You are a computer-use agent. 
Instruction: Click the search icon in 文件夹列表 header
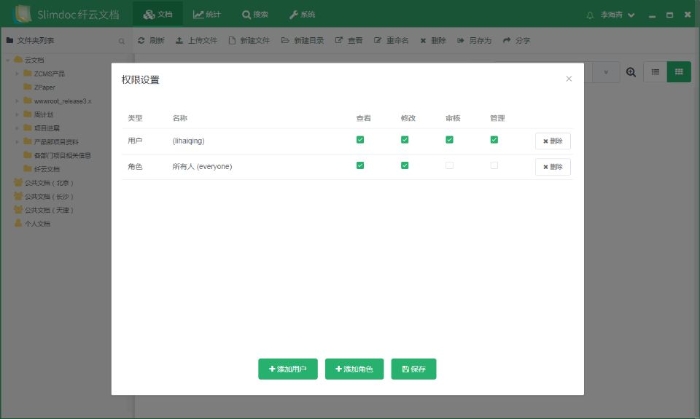[122, 41]
